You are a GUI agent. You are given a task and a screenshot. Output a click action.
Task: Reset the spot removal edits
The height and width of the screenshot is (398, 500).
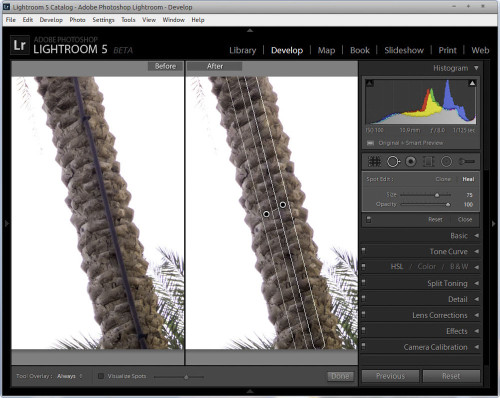tap(435, 220)
